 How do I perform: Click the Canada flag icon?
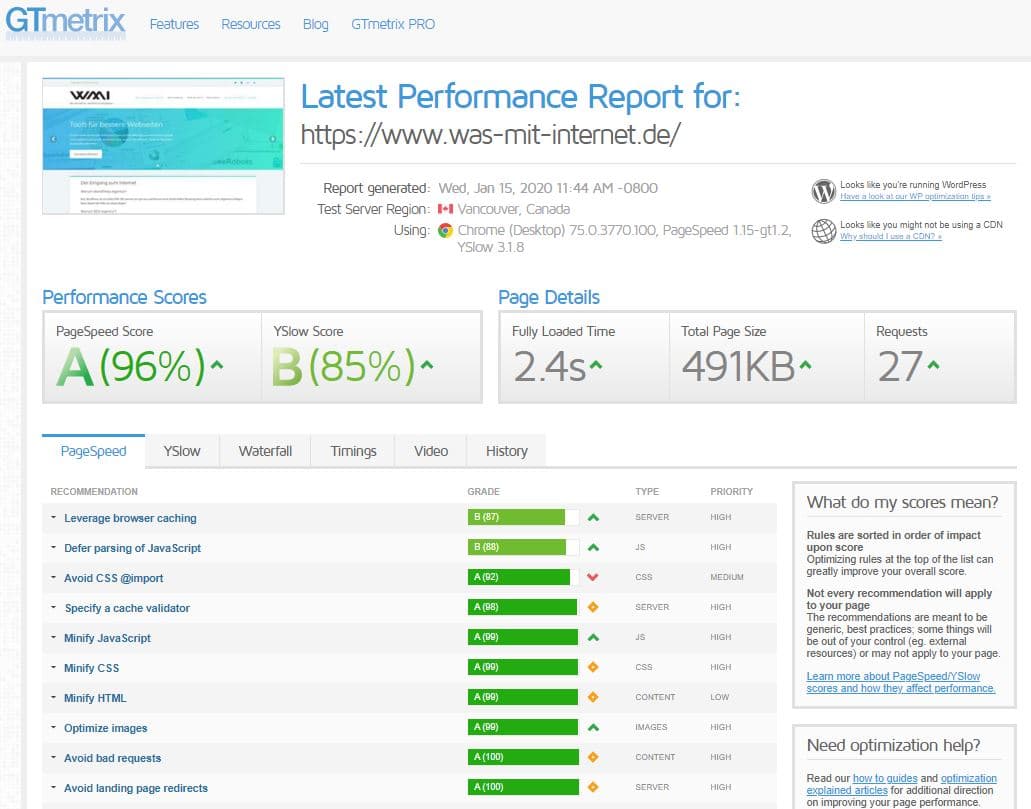coord(445,209)
